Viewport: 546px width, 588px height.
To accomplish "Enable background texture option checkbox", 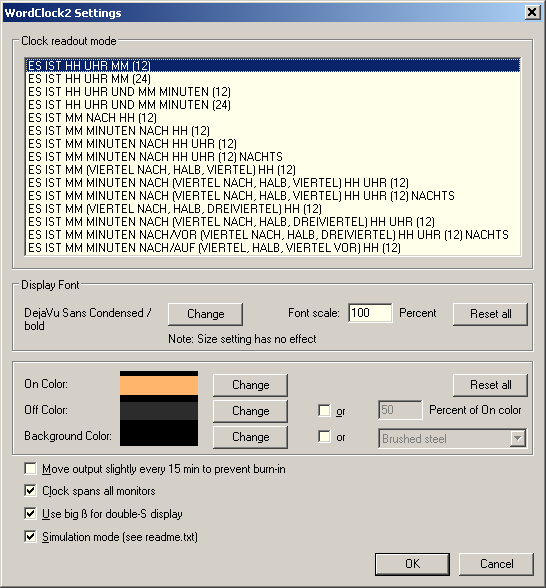I will tap(324, 436).
